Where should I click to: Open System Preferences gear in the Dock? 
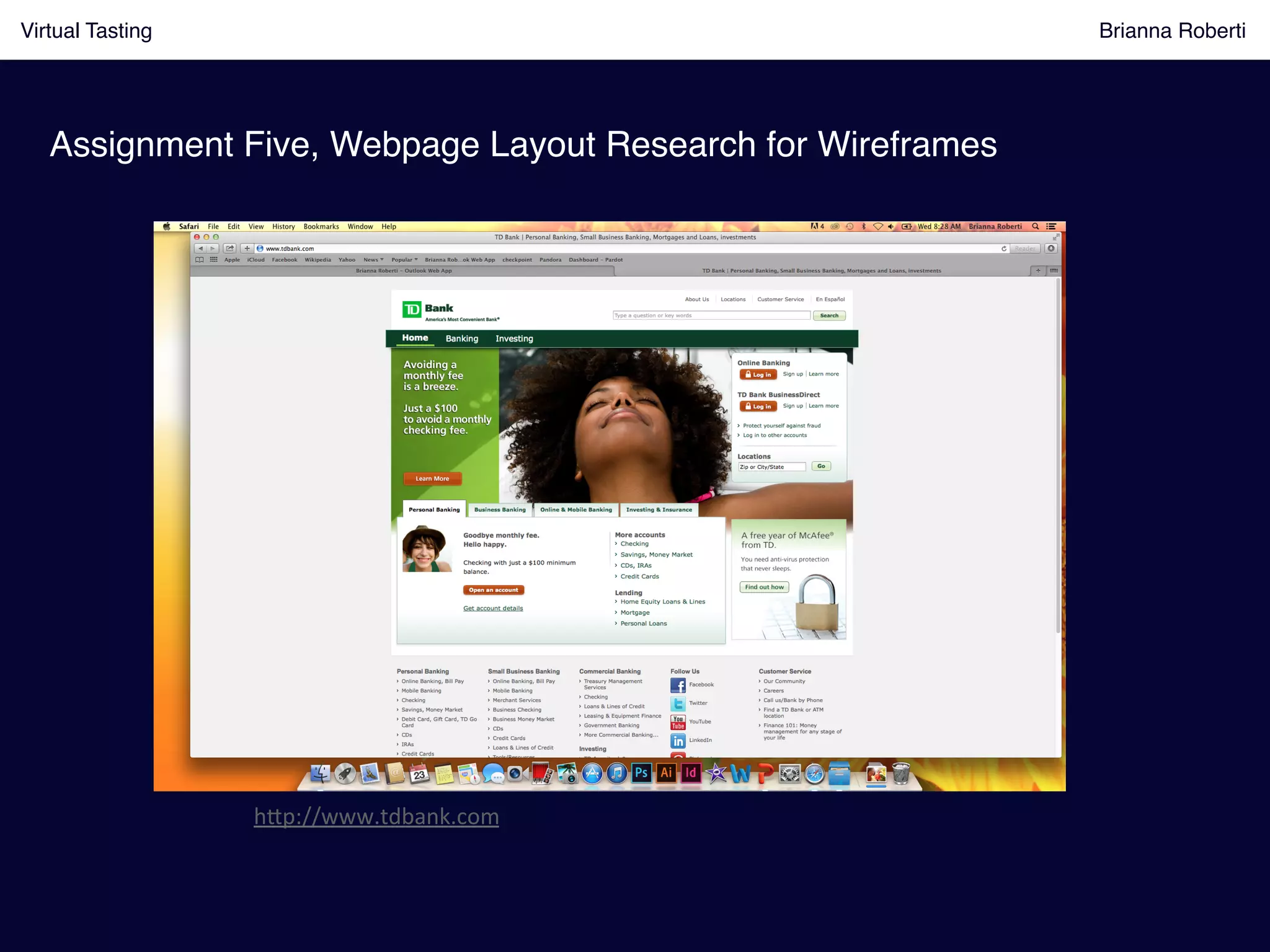tap(789, 773)
